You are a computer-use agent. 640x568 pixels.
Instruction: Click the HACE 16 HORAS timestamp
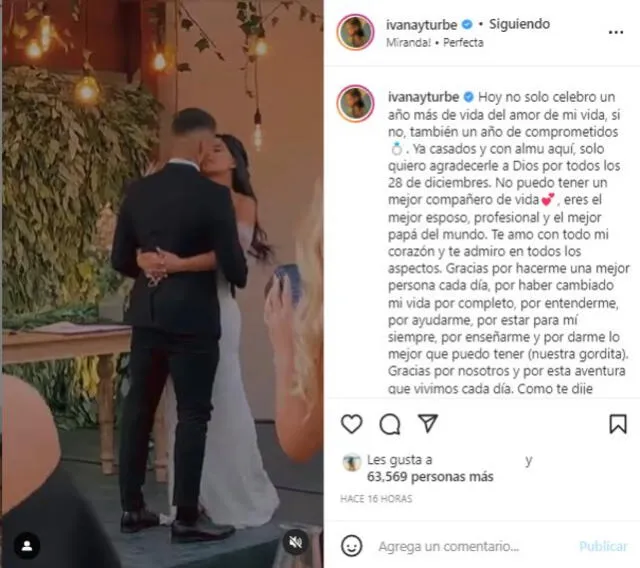pos(376,499)
